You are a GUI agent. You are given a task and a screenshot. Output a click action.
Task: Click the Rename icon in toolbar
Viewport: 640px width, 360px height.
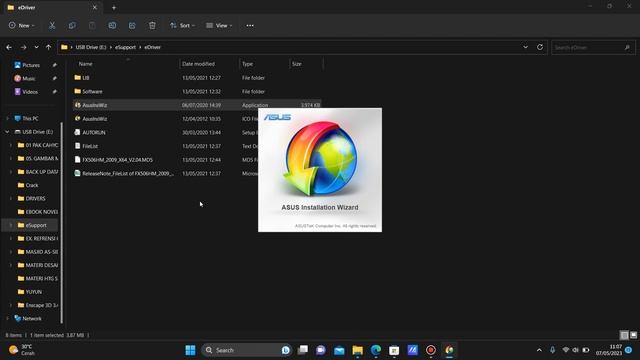(112, 25)
